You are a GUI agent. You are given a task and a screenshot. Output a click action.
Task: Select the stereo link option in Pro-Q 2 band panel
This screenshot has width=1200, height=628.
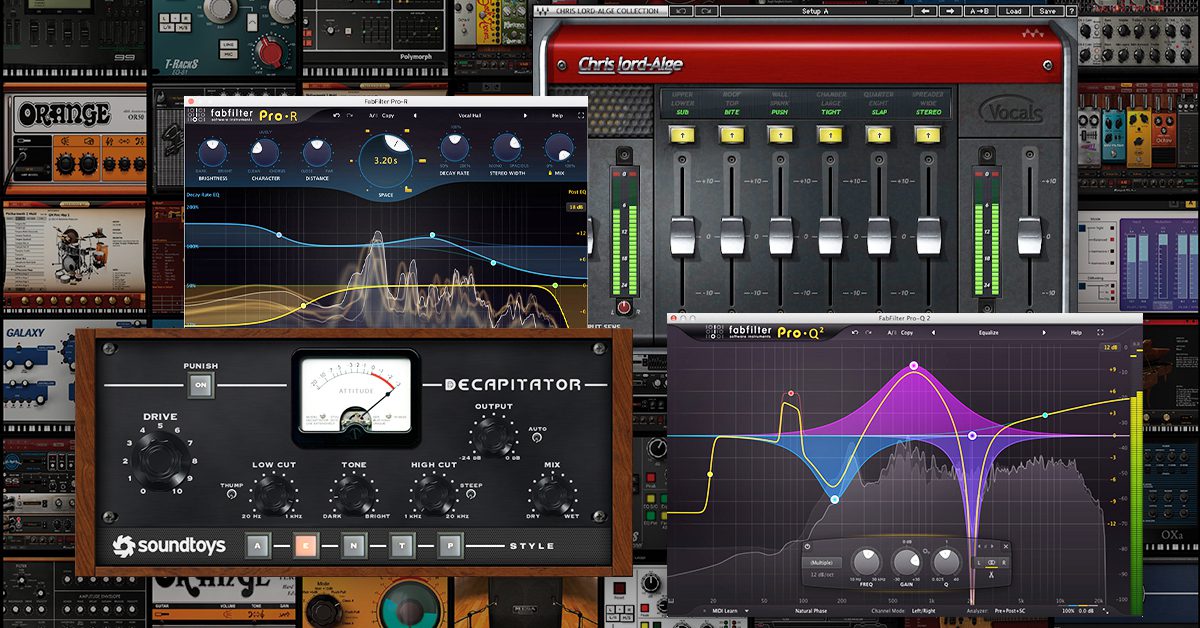coord(991,562)
